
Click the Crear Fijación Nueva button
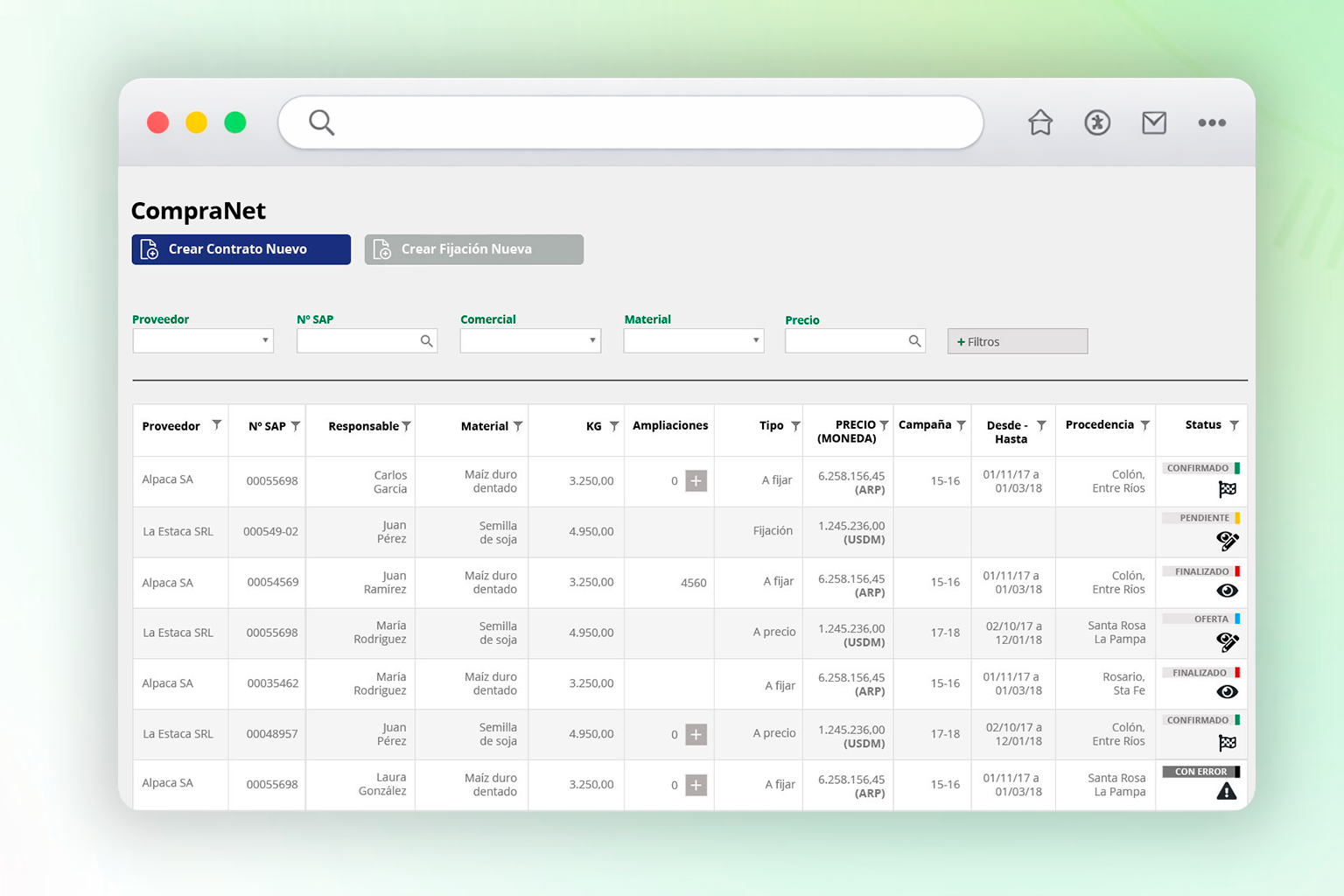point(473,249)
